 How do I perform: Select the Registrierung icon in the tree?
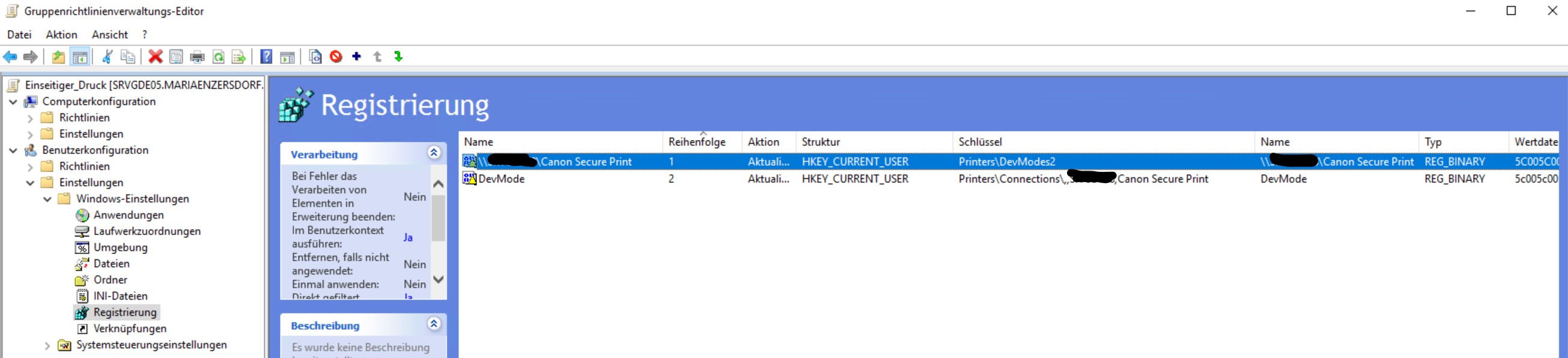(82, 312)
